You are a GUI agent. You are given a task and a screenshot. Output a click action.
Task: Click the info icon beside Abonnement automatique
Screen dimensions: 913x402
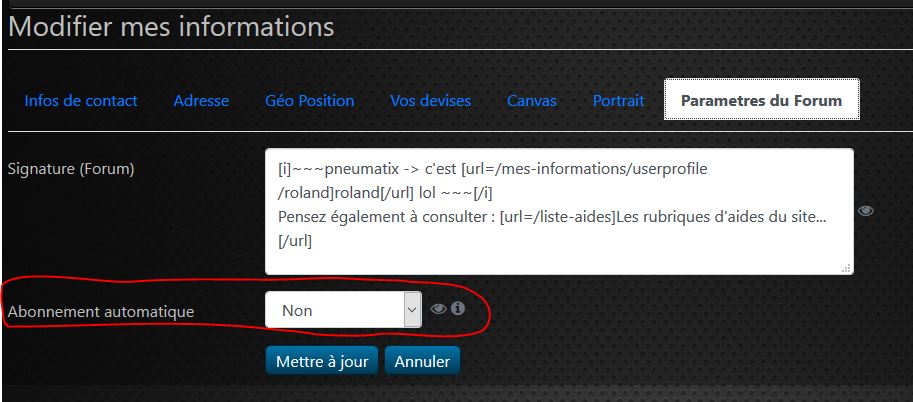coord(458,309)
